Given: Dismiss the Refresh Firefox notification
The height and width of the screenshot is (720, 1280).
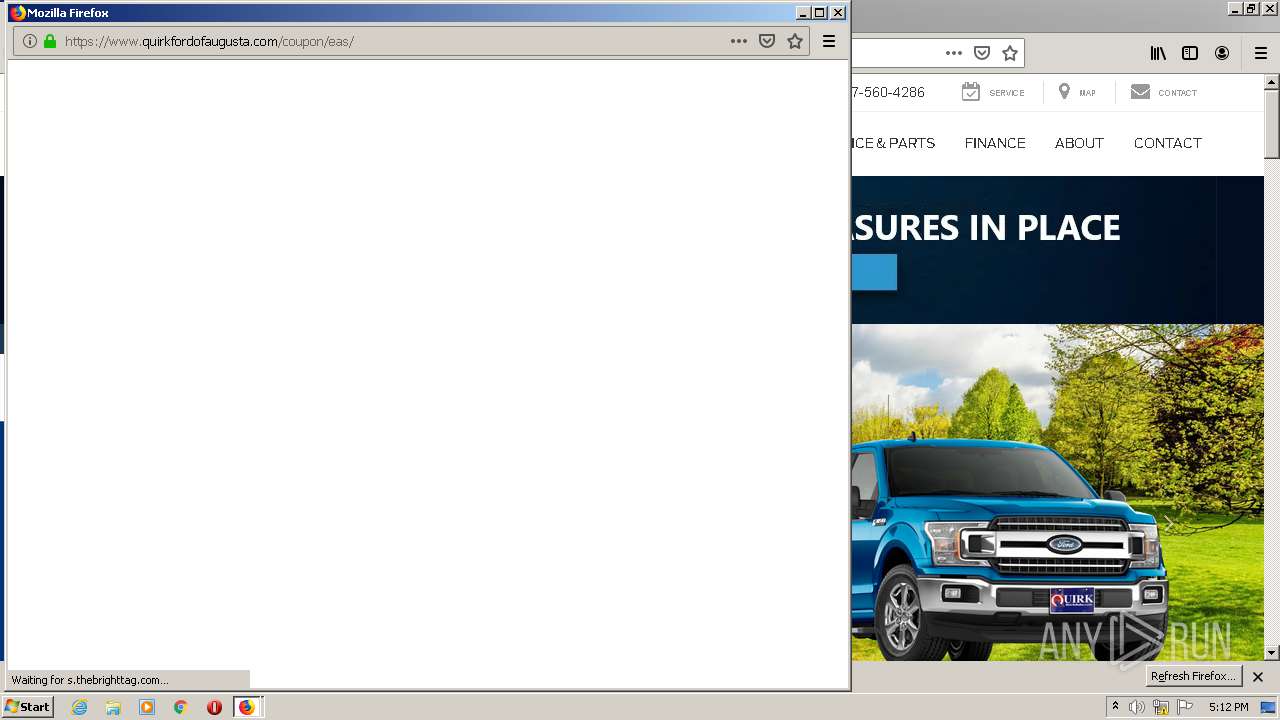Looking at the screenshot, I should pos(1258,677).
